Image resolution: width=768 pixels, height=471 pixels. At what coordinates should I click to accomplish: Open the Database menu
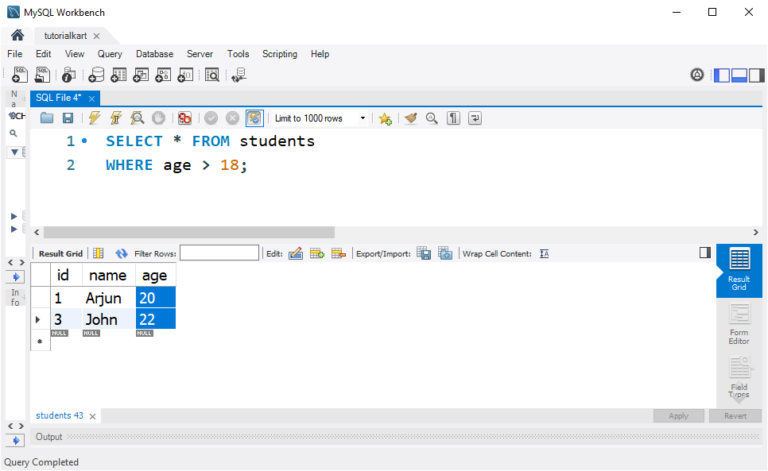tap(154, 54)
